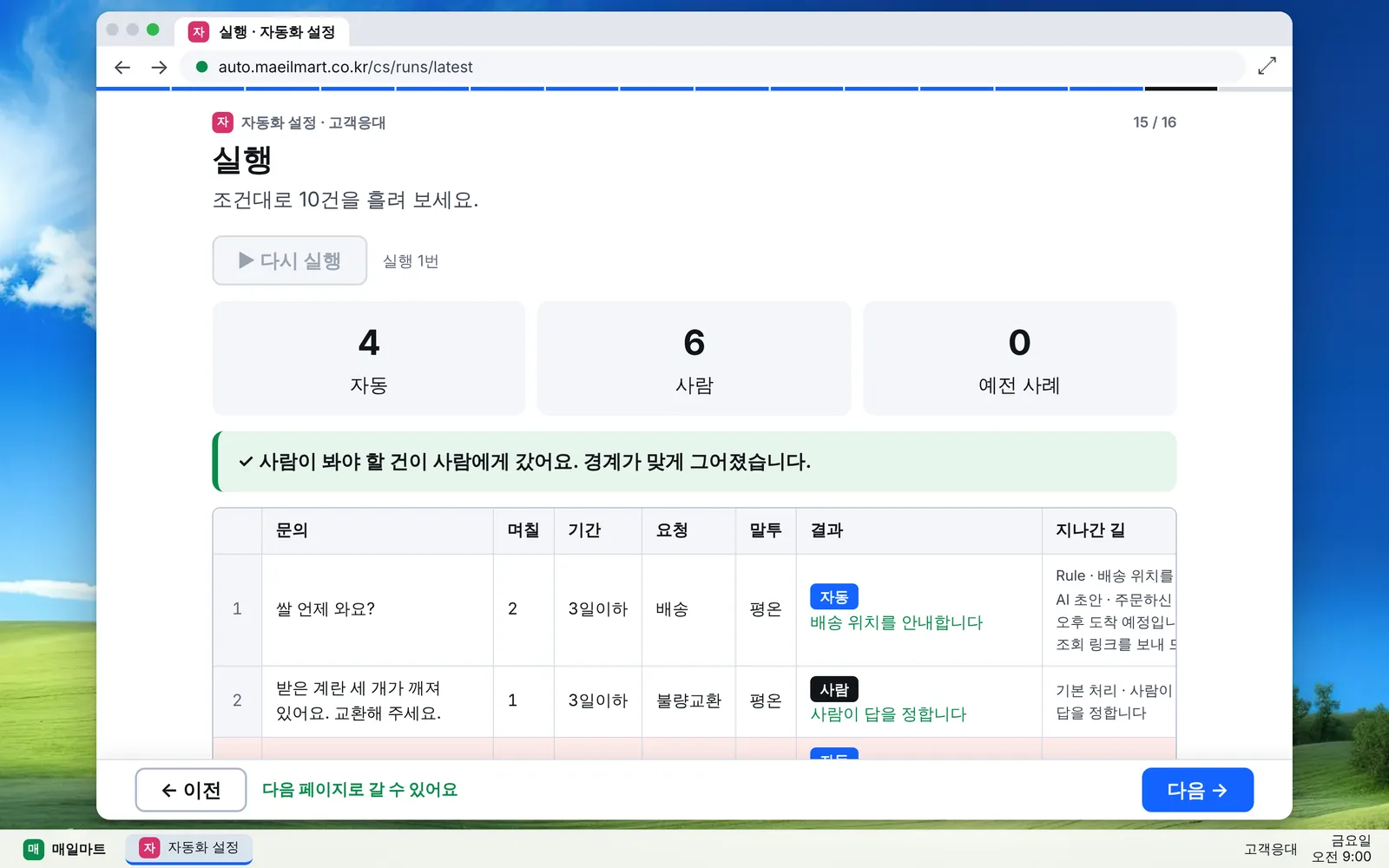
Task: Click result text 사람이 답을 정합니다
Action: pyautogui.click(x=888, y=714)
